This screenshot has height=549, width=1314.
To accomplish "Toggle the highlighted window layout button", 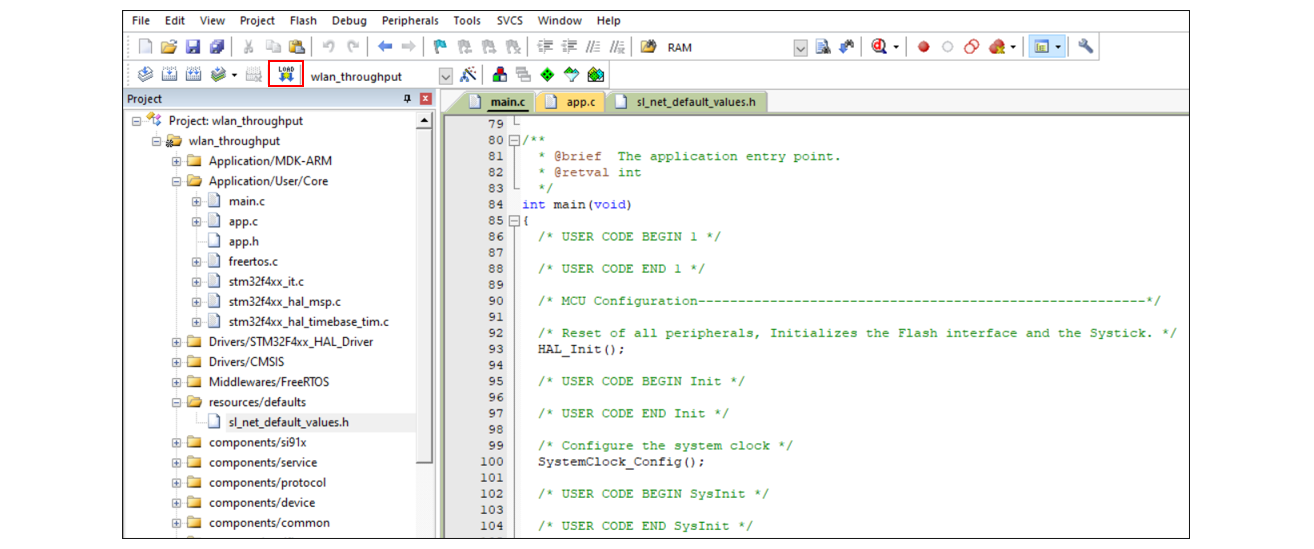I will point(1043,47).
